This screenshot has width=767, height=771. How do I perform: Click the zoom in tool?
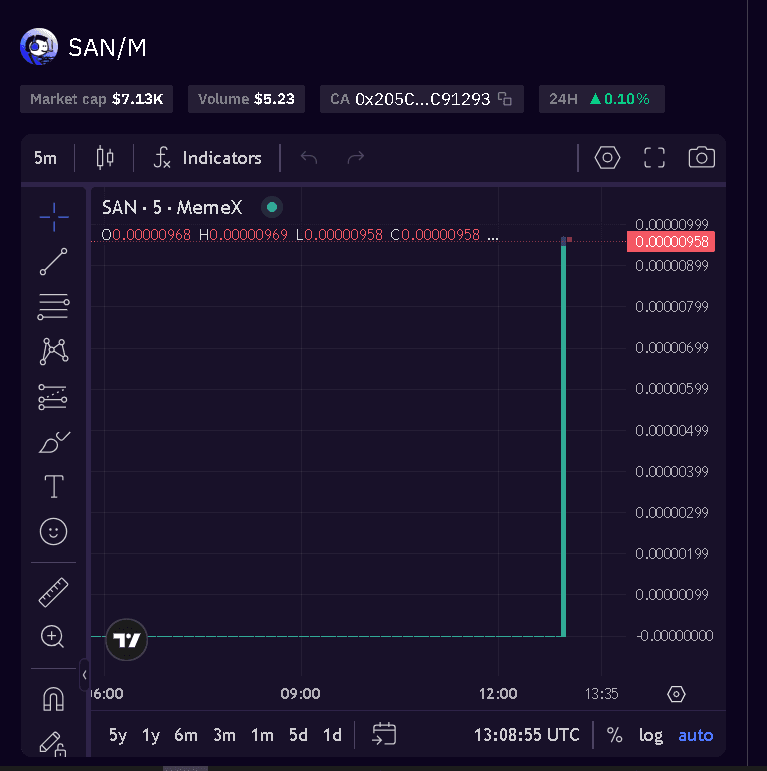pos(53,637)
